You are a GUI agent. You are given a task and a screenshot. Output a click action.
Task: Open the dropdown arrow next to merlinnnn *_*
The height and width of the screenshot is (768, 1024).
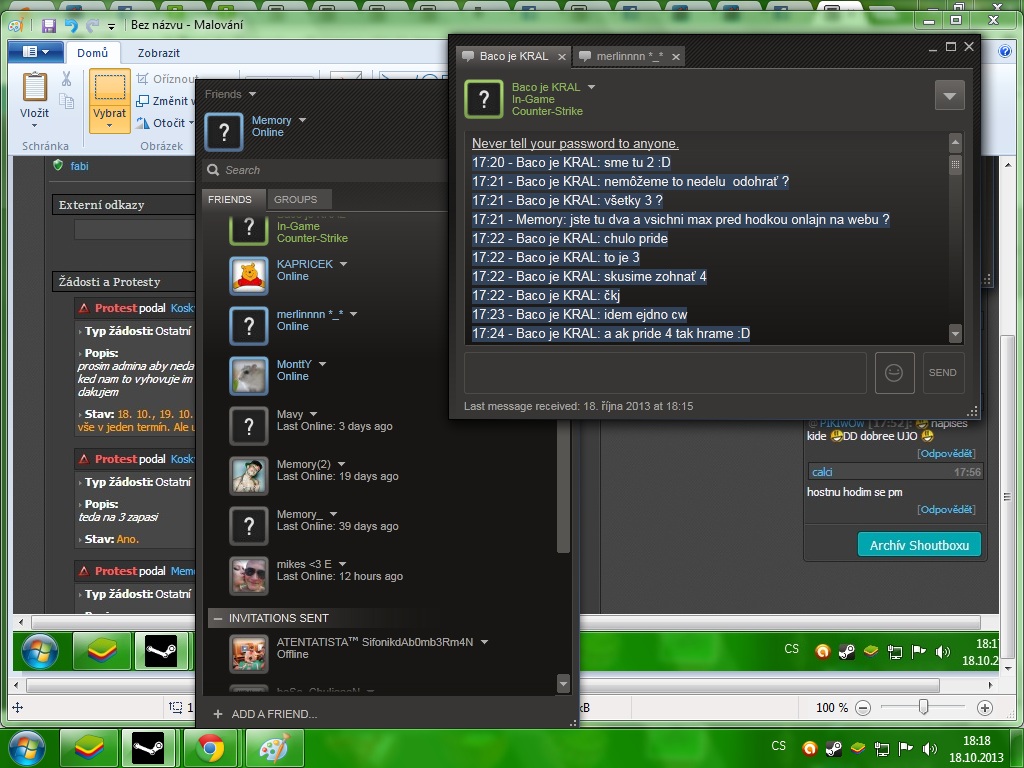coord(353,314)
